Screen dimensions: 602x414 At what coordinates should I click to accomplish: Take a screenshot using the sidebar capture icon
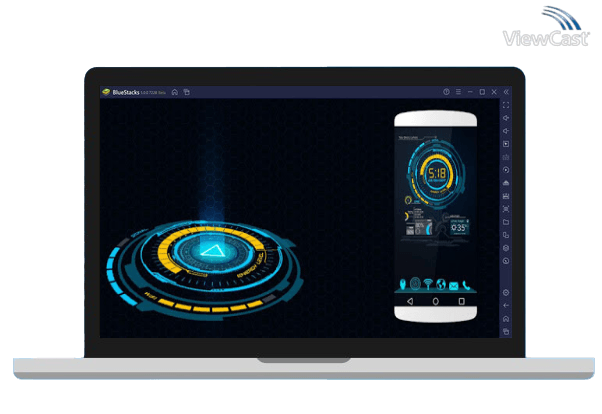(x=506, y=209)
